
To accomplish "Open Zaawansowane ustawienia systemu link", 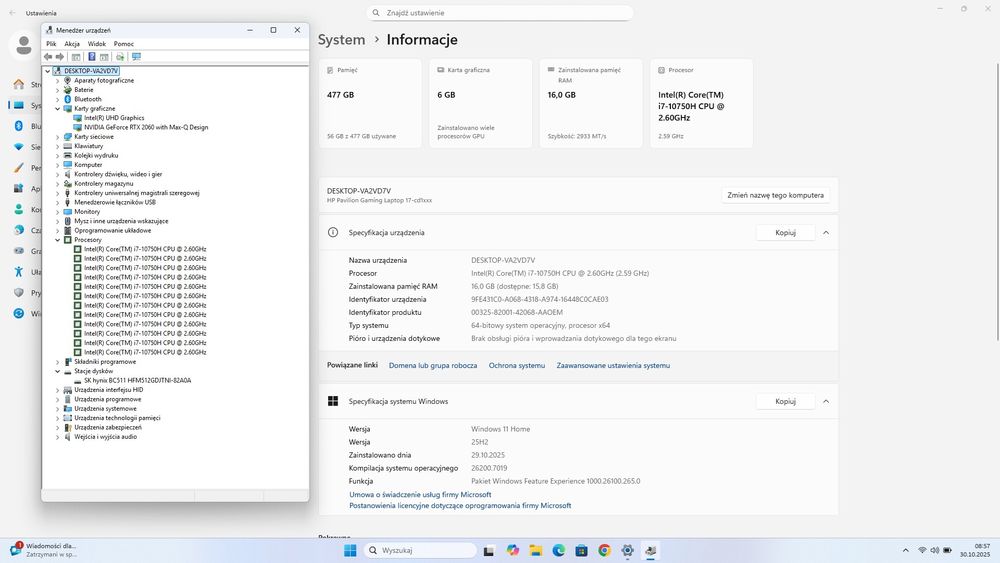I will [613, 365].
